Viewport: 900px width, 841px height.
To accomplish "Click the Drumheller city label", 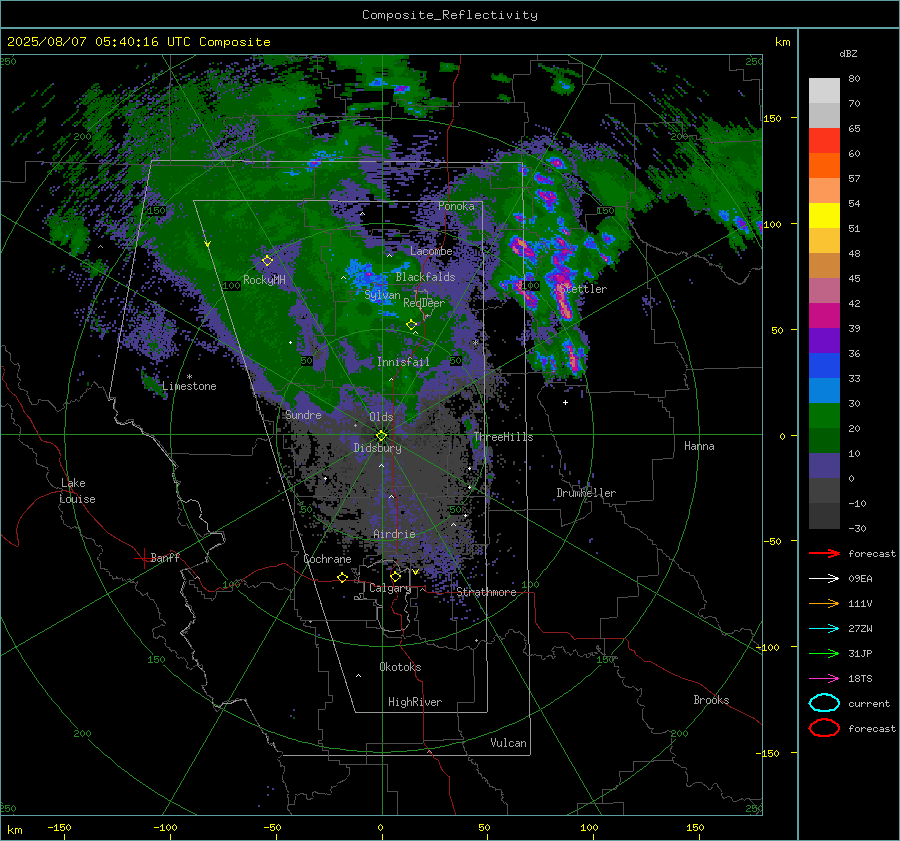I will 586,493.
